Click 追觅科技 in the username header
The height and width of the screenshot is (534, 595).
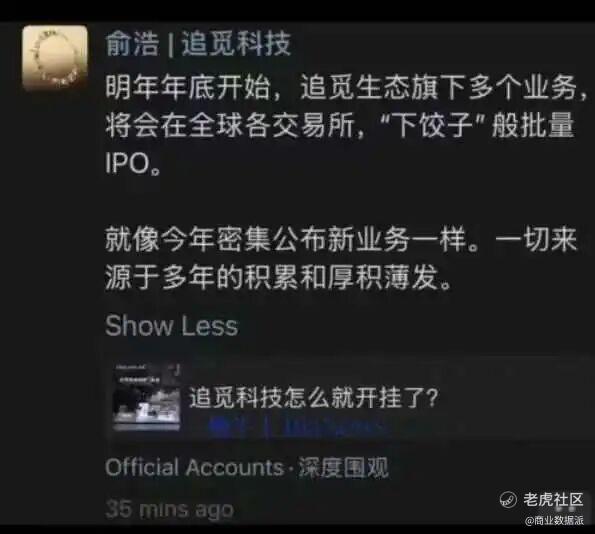pos(236,44)
